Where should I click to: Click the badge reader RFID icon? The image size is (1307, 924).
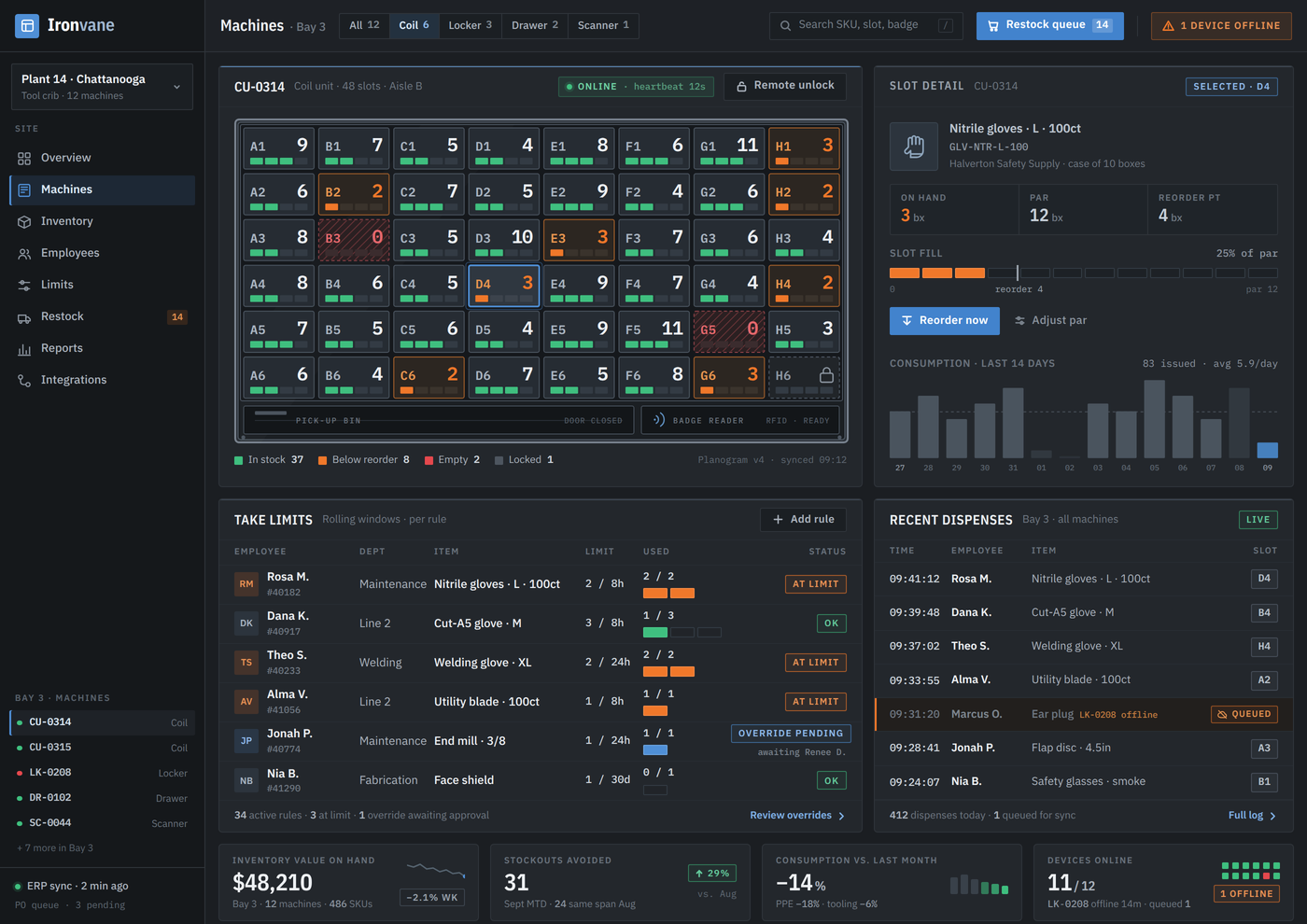click(x=659, y=420)
